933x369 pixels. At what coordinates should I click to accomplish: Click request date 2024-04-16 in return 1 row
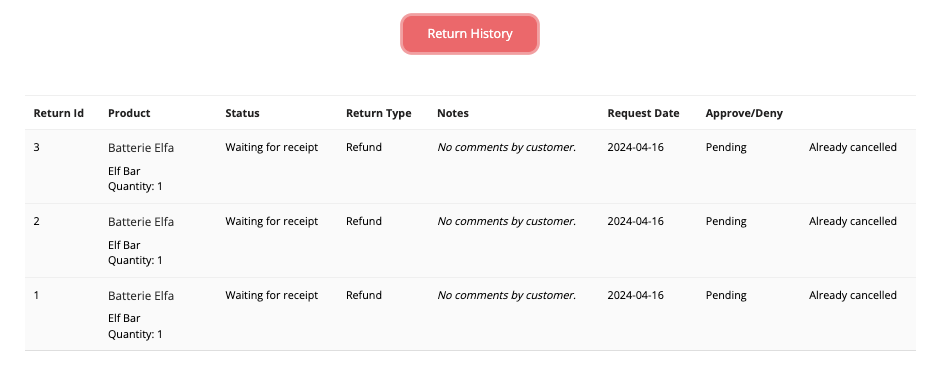coord(635,295)
